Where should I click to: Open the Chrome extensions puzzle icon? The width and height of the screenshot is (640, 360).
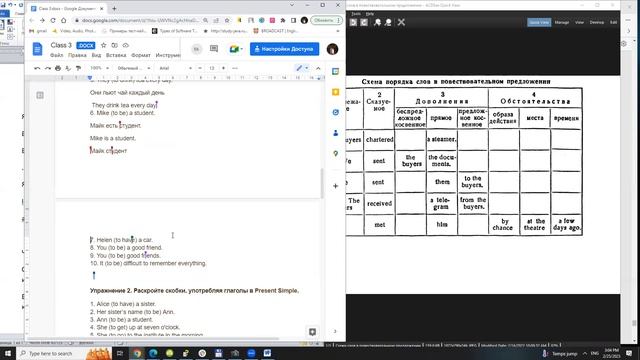283,20
